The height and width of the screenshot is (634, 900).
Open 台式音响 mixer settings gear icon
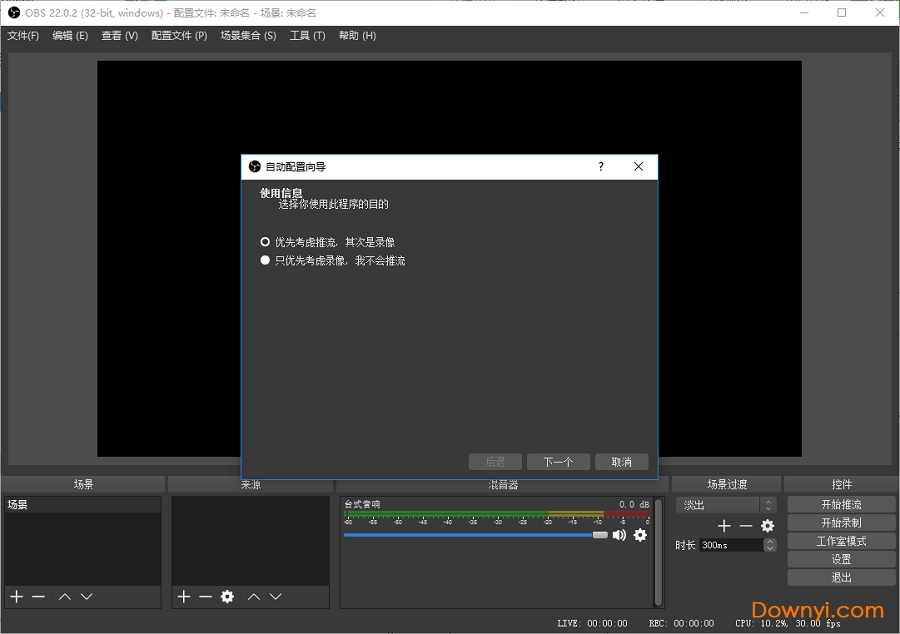pyautogui.click(x=640, y=535)
